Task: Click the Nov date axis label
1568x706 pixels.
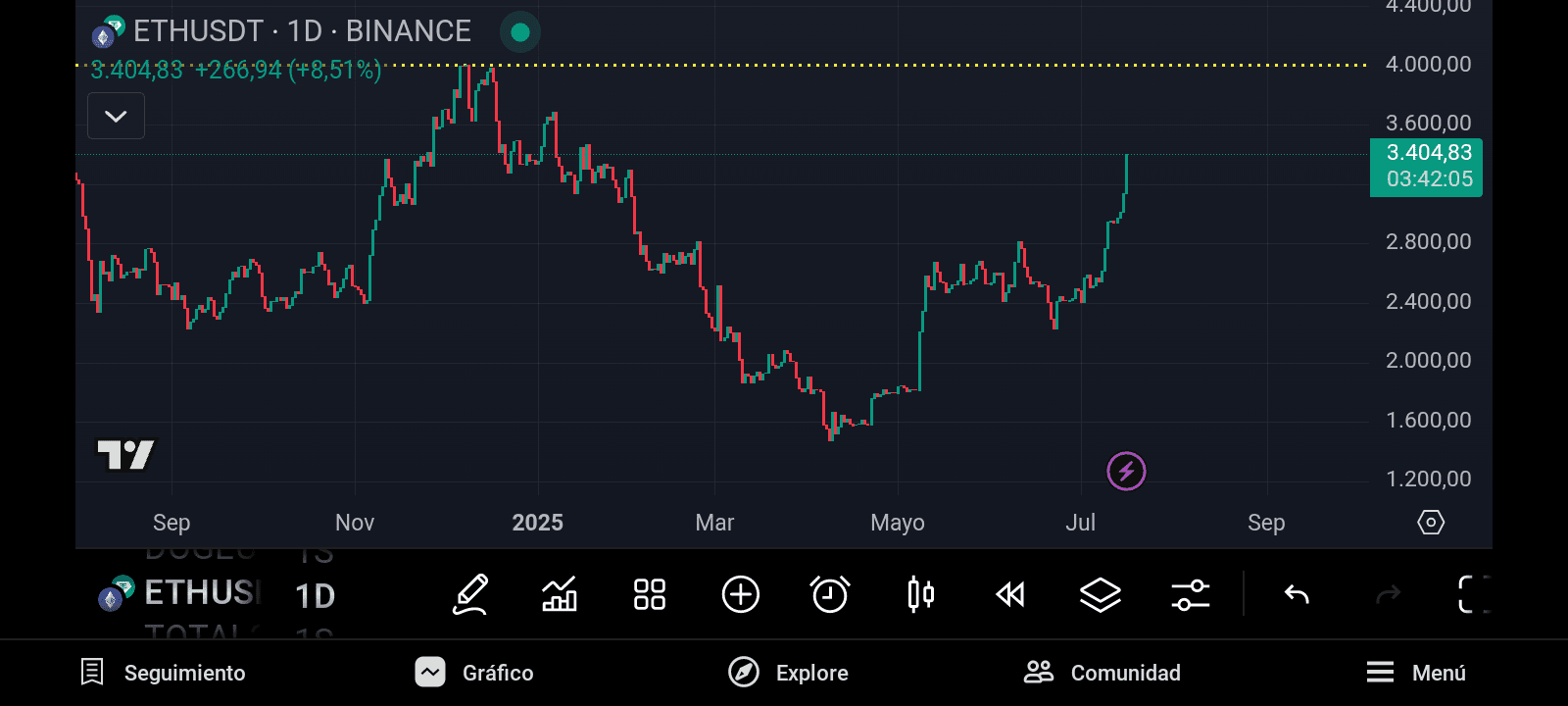Action: (x=355, y=523)
